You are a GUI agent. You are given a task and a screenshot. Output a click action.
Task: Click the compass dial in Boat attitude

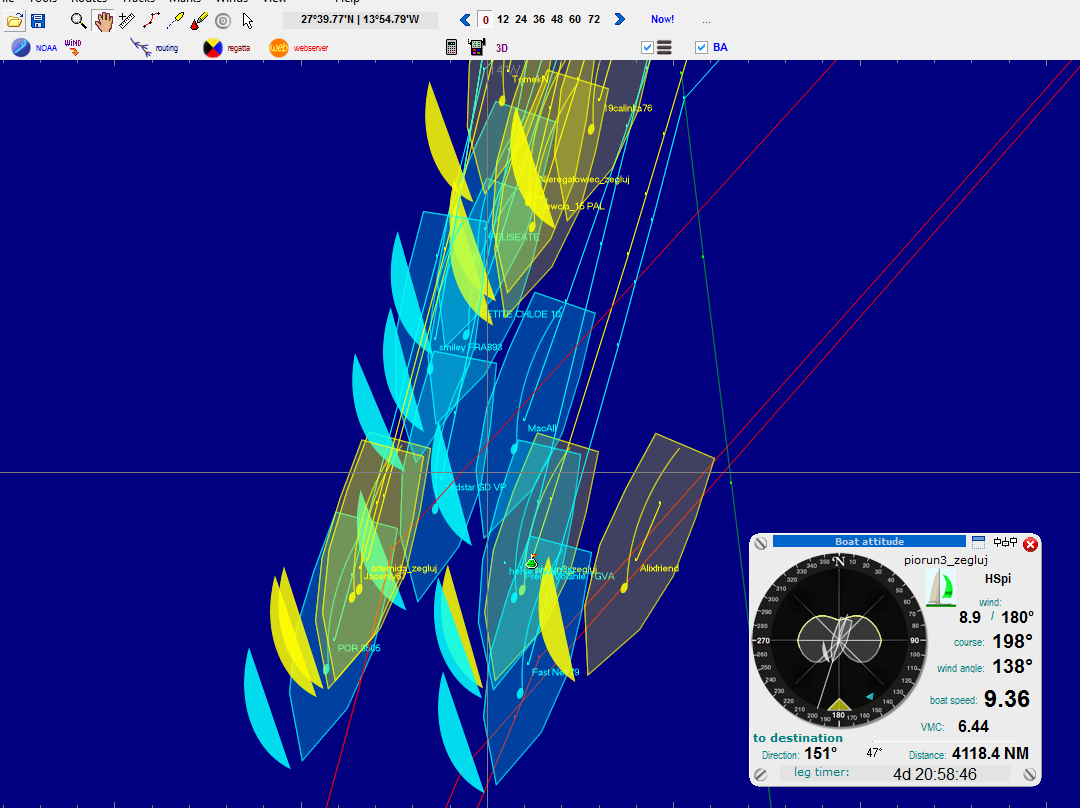pos(838,641)
